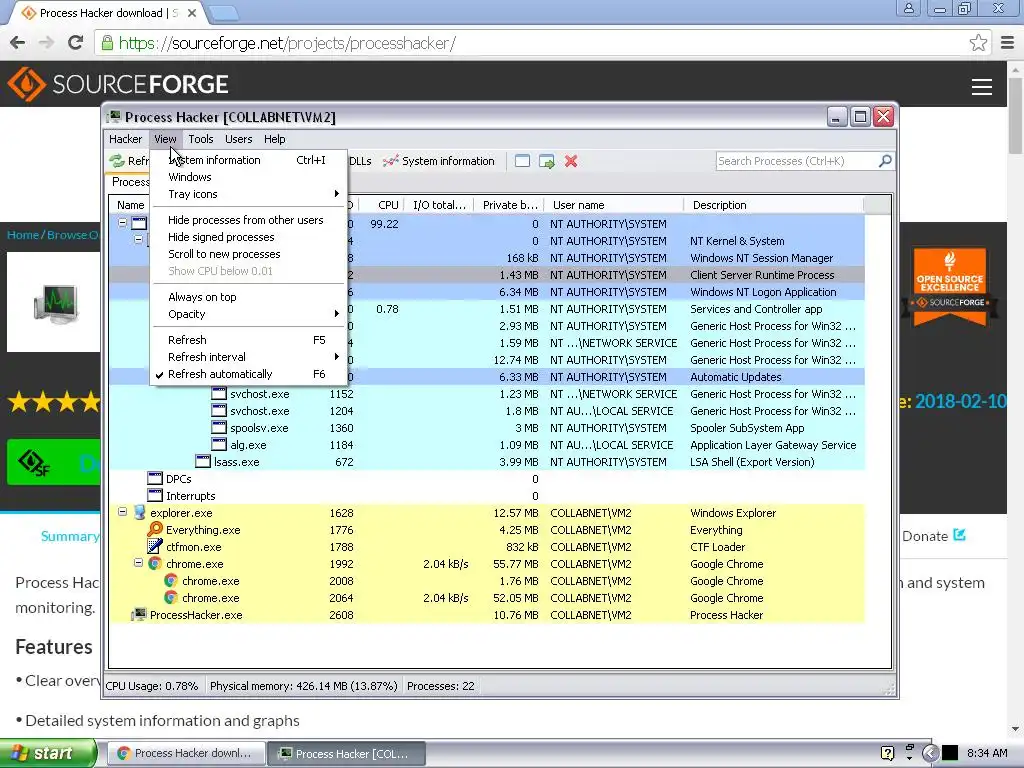The height and width of the screenshot is (768, 1024).
Task: Click the help tray icon in taskbar
Action: [x=887, y=753]
